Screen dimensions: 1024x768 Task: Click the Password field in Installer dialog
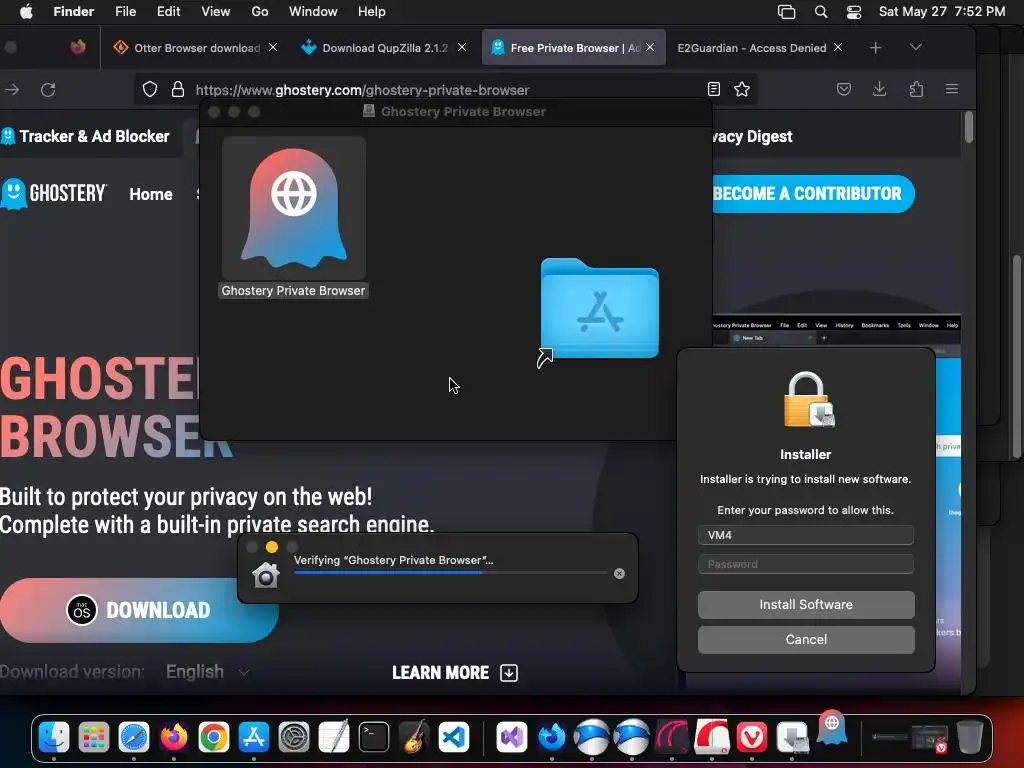tap(805, 564)
